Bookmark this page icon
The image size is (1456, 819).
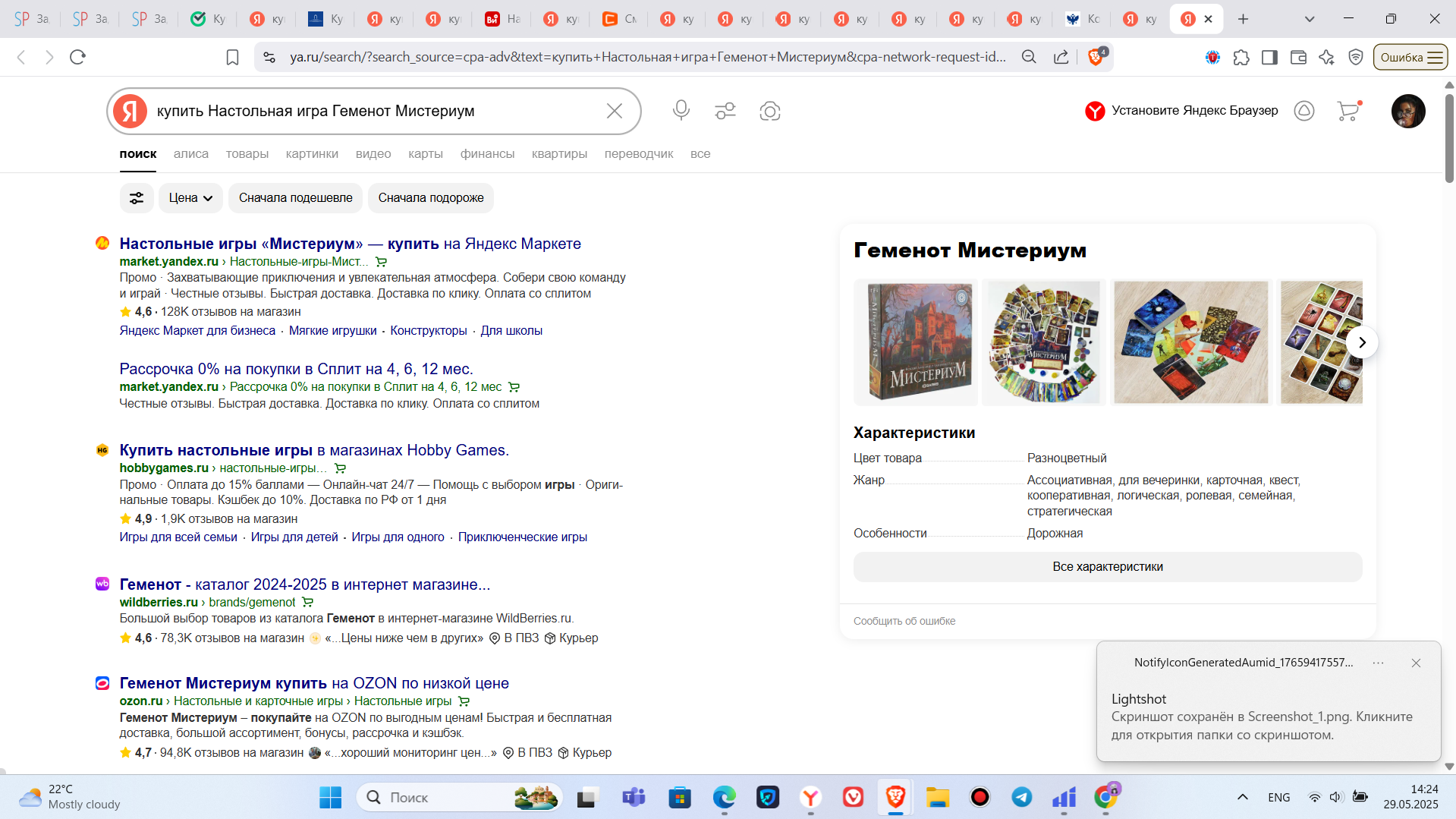233,57
